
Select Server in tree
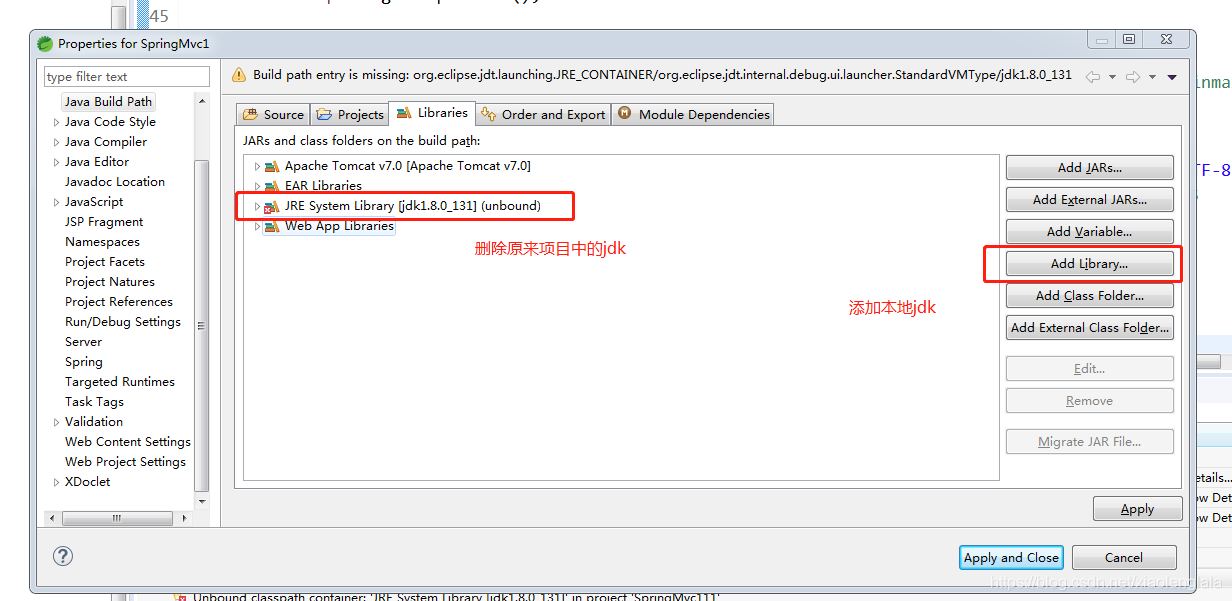[84, 342]
